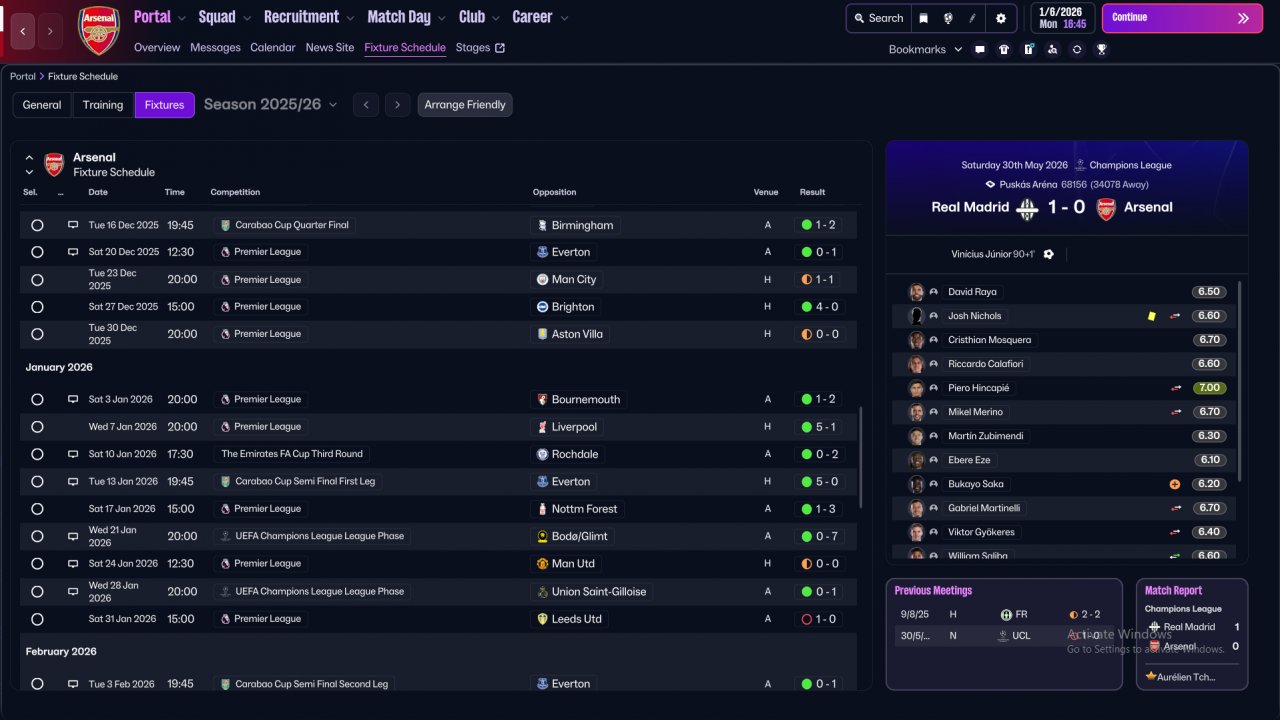The width and height of the screenshot is (1280, 720).
Task: Select the Aston Villa fixture radio button
Action: tap(37, 334)
